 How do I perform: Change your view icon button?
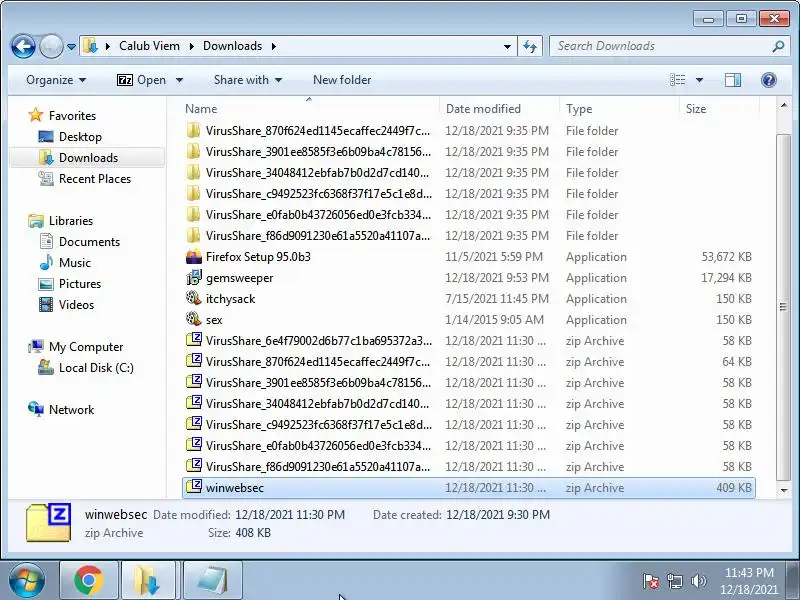pyautogui.click(x=678, y=80)
